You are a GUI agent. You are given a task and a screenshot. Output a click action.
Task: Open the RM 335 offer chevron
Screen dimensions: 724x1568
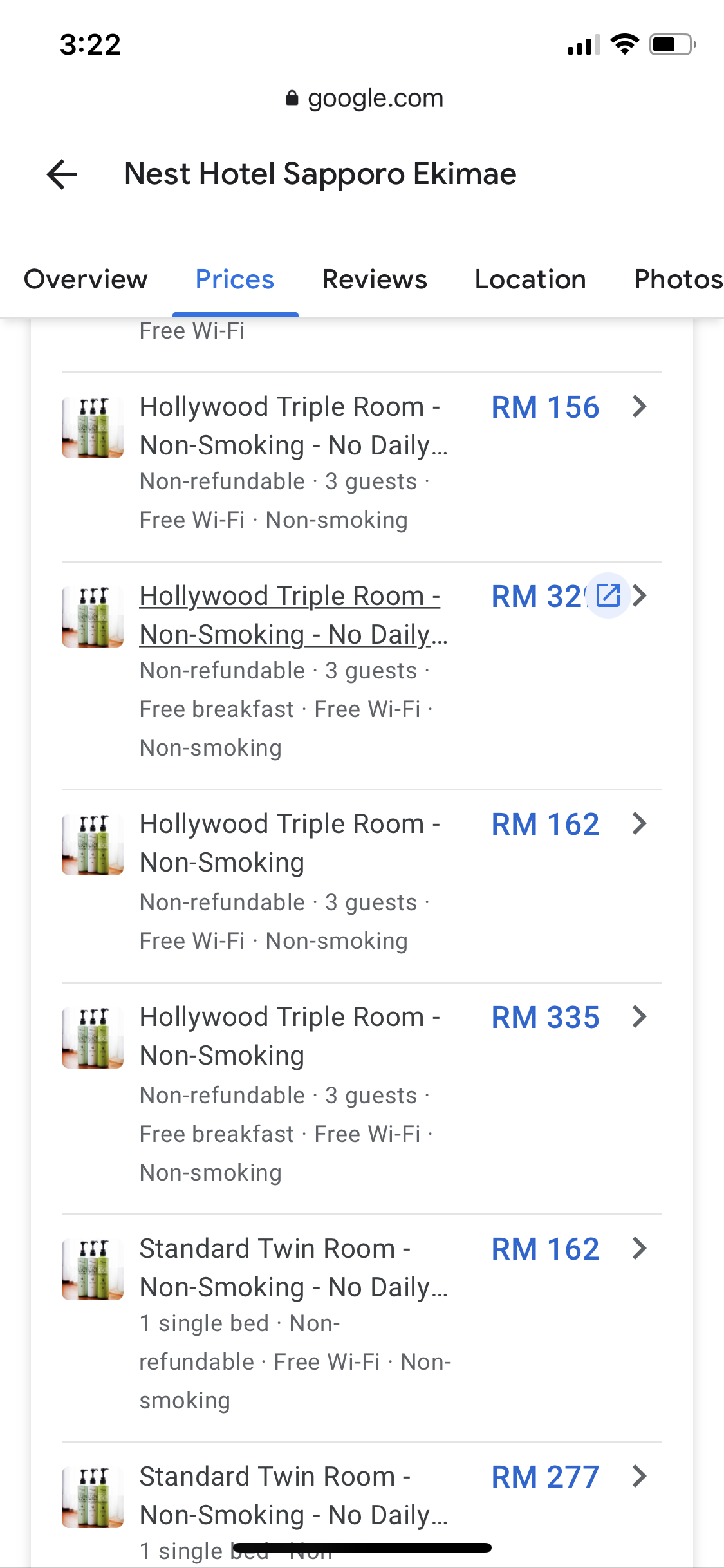click(x=639, y=1017)
